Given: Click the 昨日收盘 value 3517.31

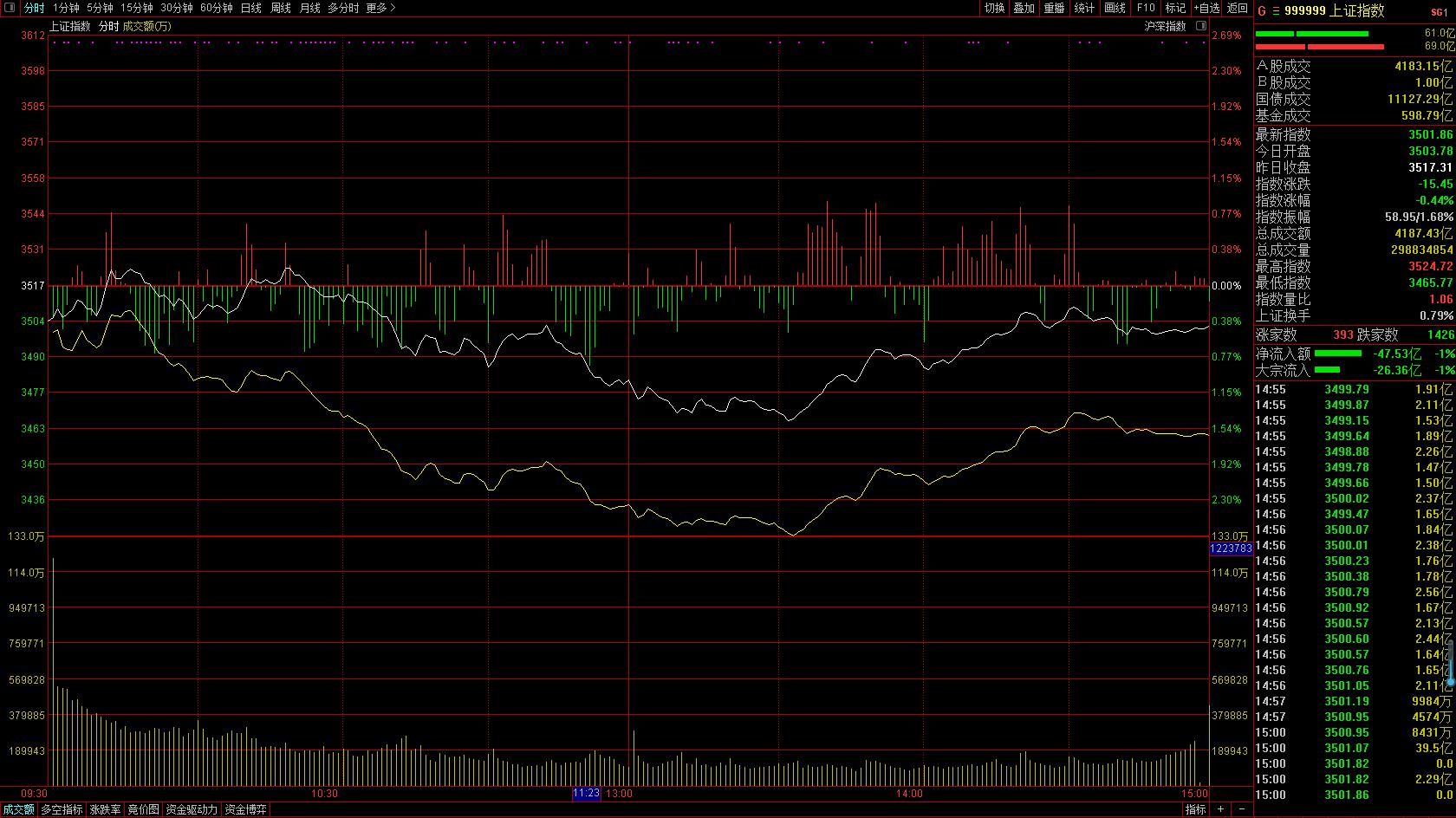Looking at the screenshot, I should 1430,167.
